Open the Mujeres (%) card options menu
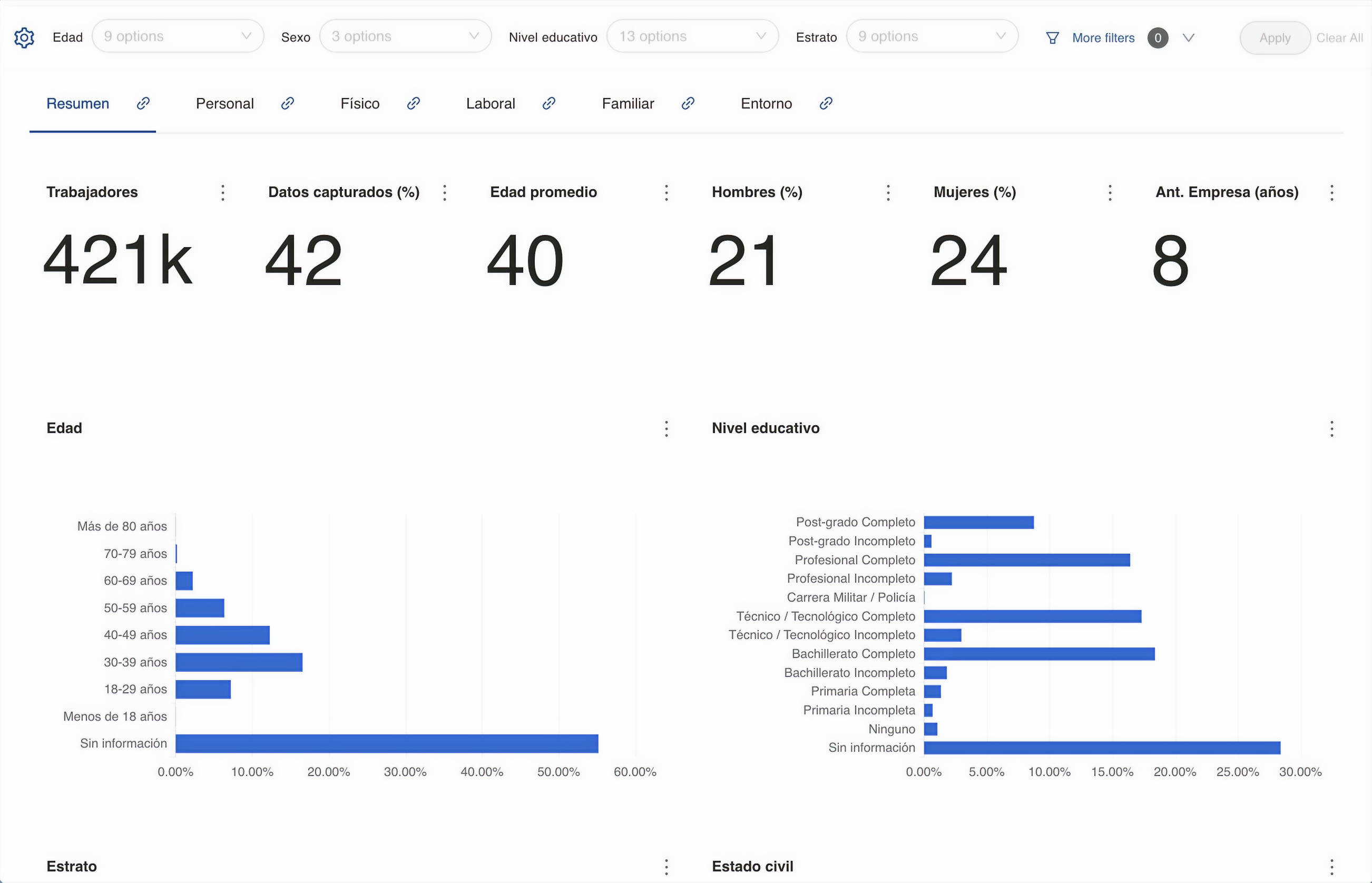 pos(1110,193)
